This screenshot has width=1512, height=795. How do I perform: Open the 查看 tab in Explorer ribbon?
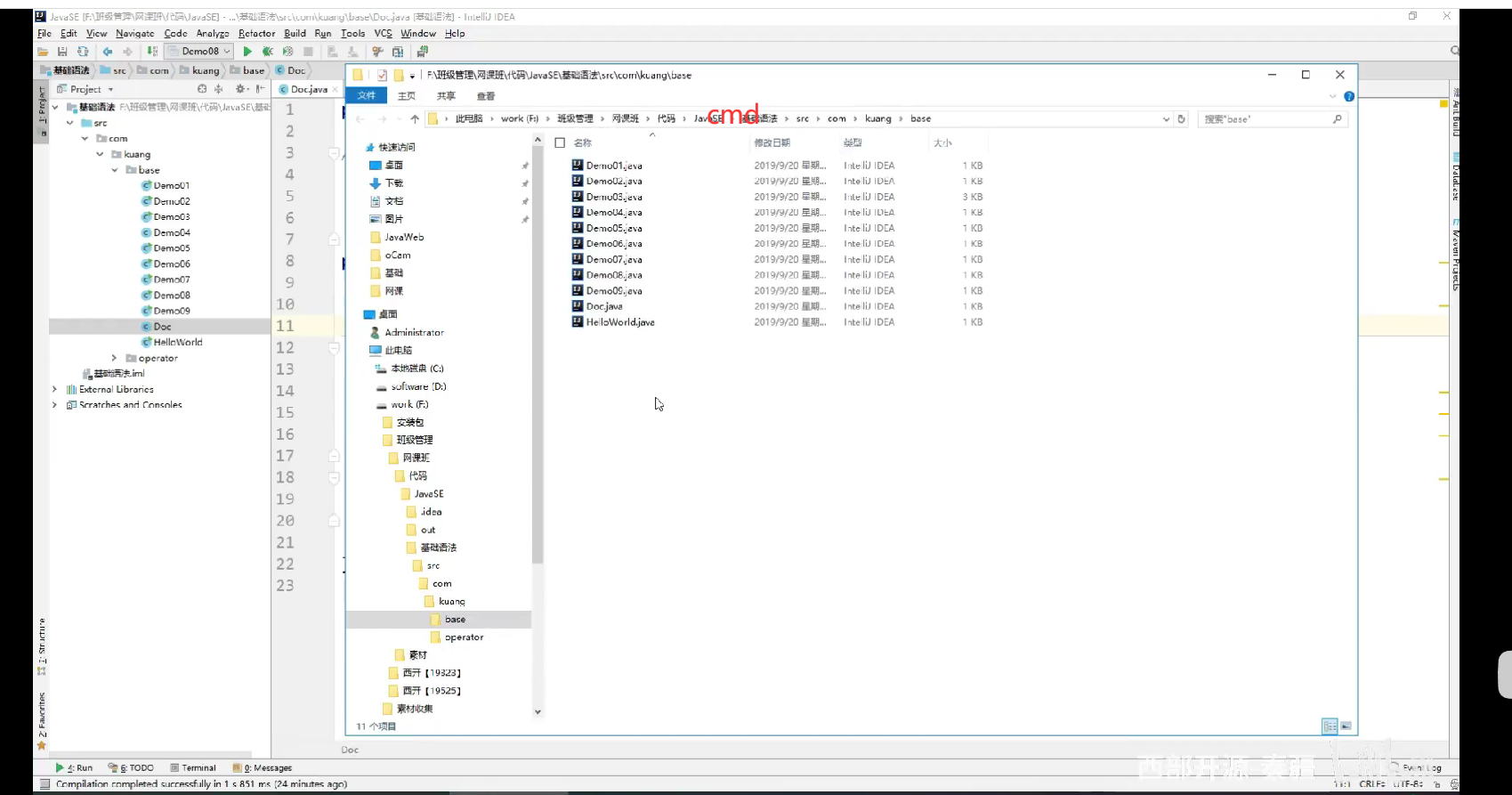tap(486, 96)
